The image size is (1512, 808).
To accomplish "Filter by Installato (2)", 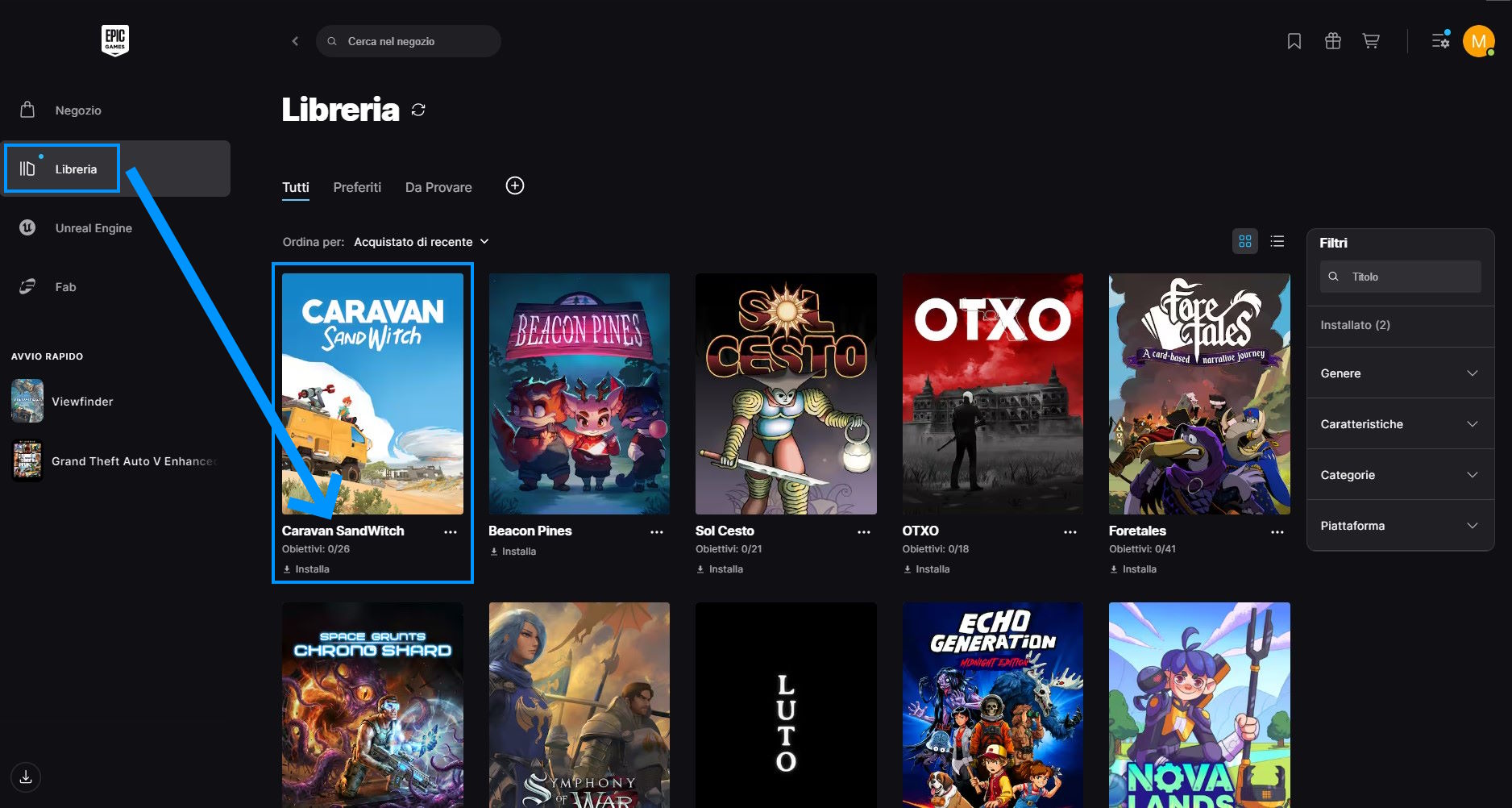I will pos(1400,325).
